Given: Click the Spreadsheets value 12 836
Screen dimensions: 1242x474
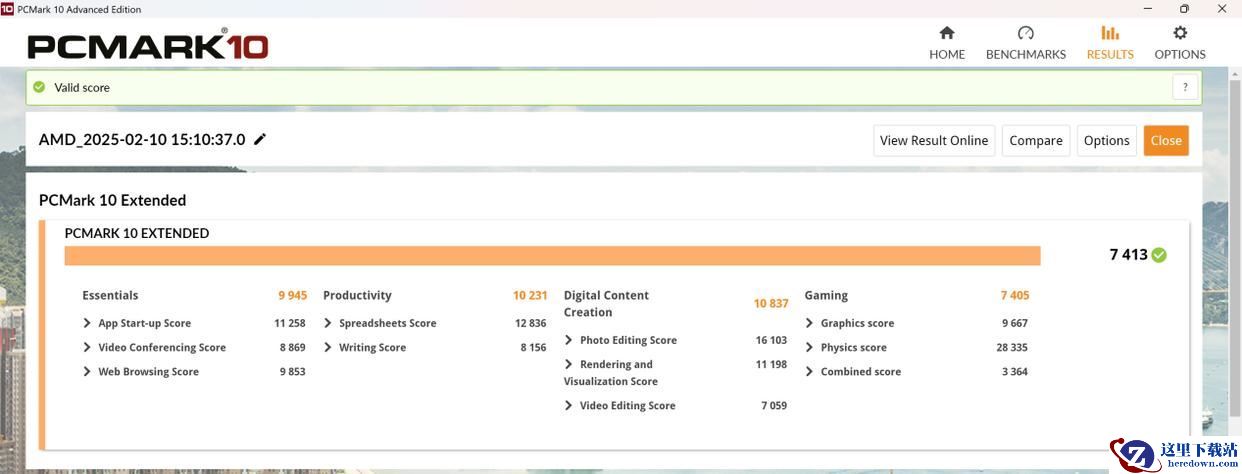Looking at the screenshot, I should click(x=531, y=323).
